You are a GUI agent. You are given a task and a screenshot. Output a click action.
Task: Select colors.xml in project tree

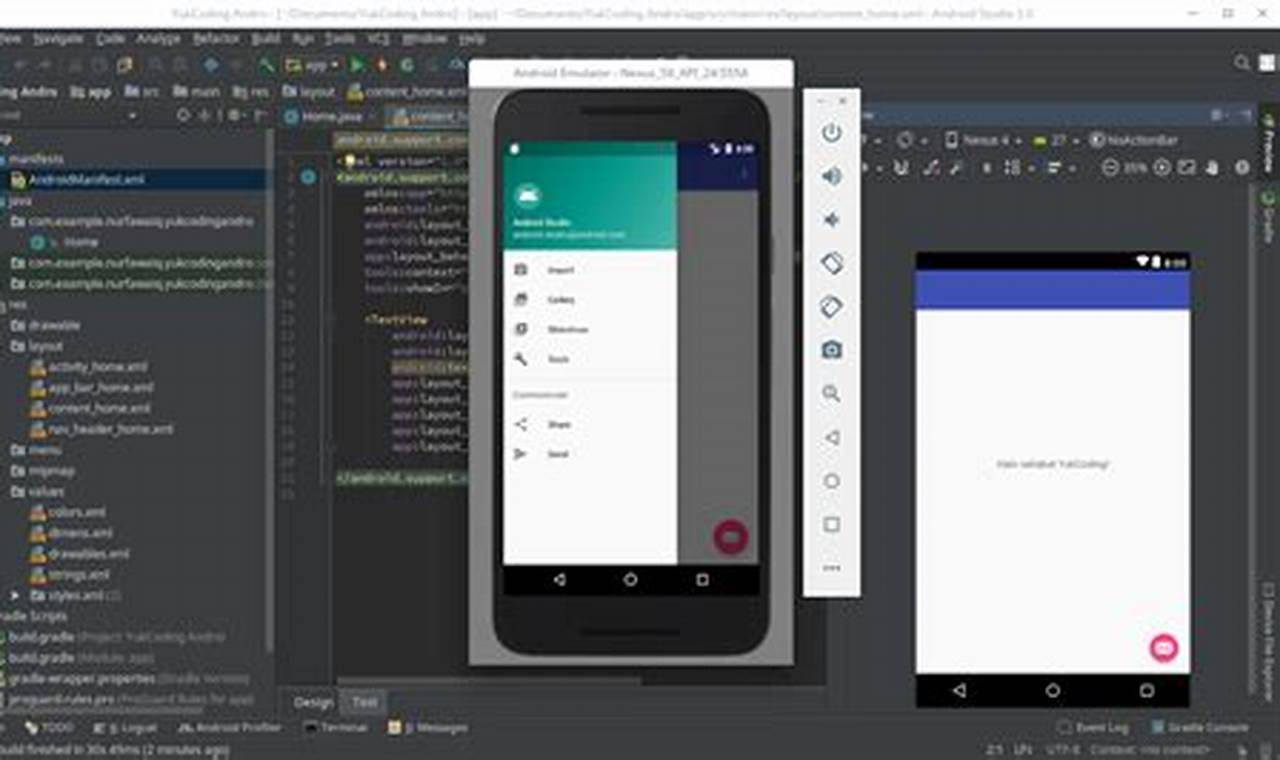(x=78, y=512)
